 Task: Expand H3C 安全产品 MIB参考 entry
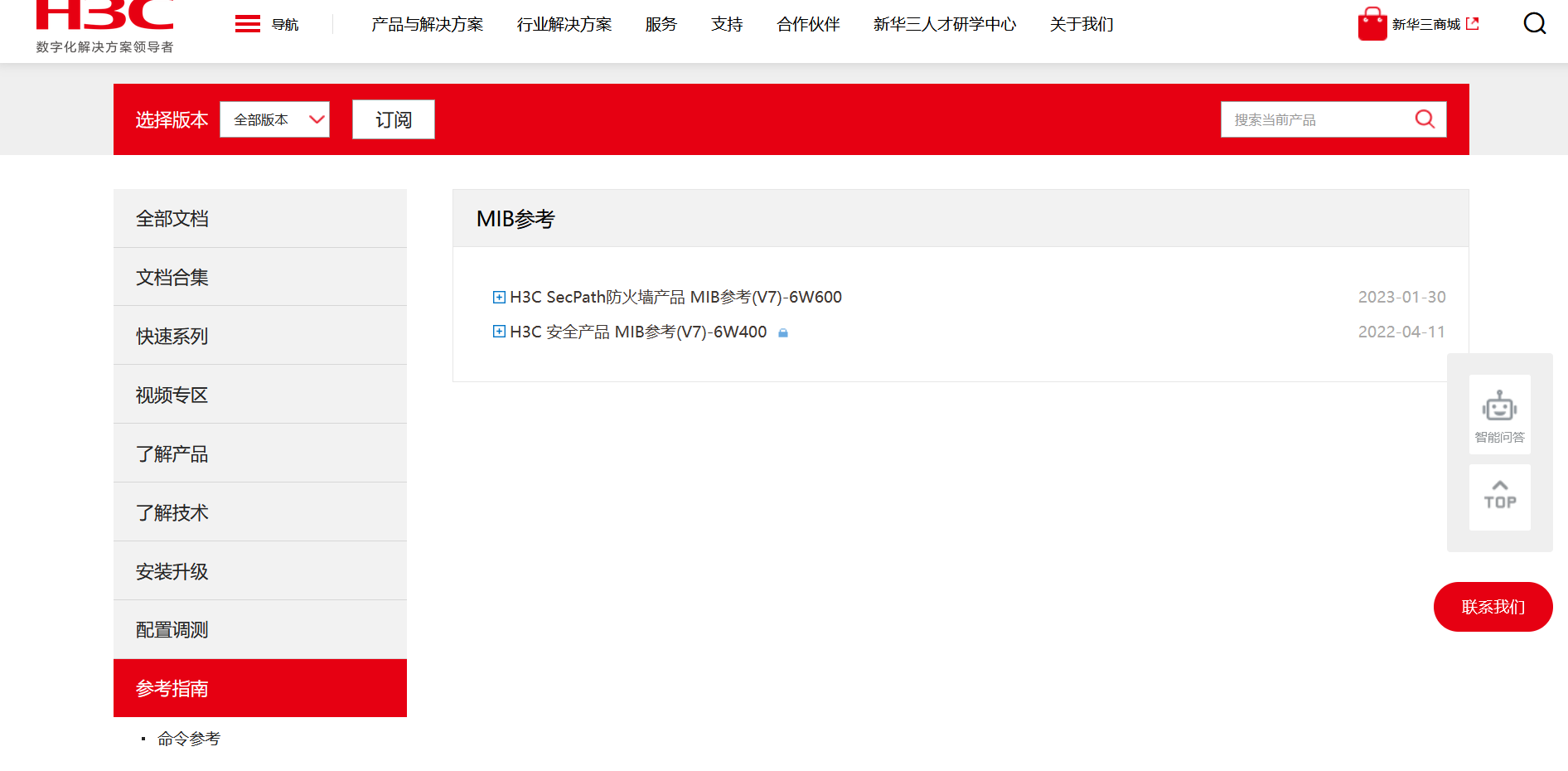click(499, 332)
